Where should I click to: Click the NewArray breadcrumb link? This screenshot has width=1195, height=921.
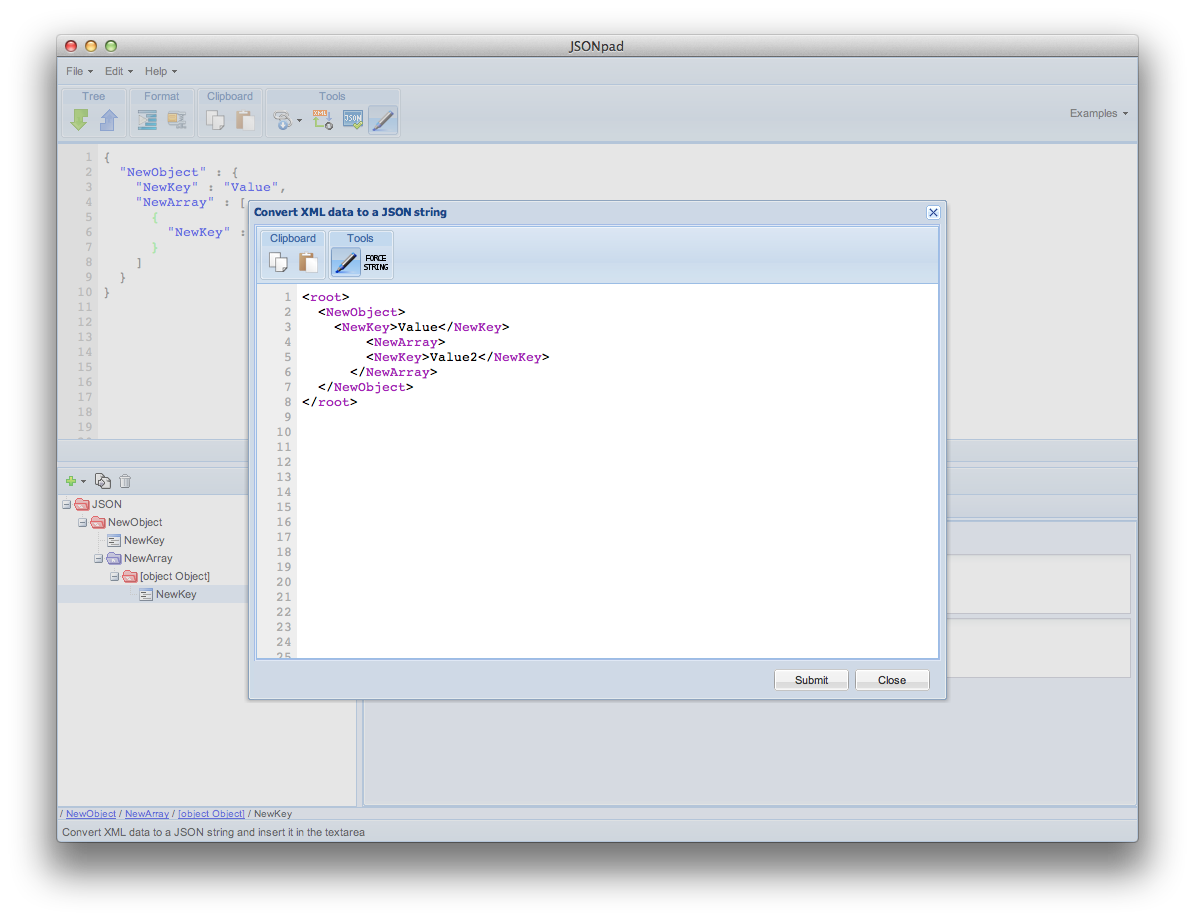147,813
